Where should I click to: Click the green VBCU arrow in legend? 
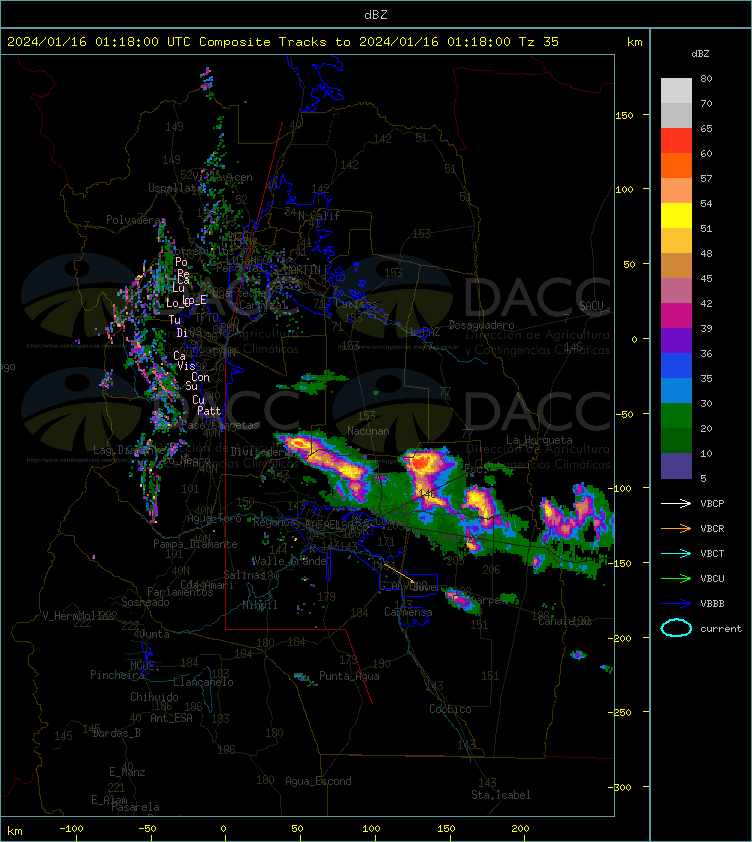[676, 578]
